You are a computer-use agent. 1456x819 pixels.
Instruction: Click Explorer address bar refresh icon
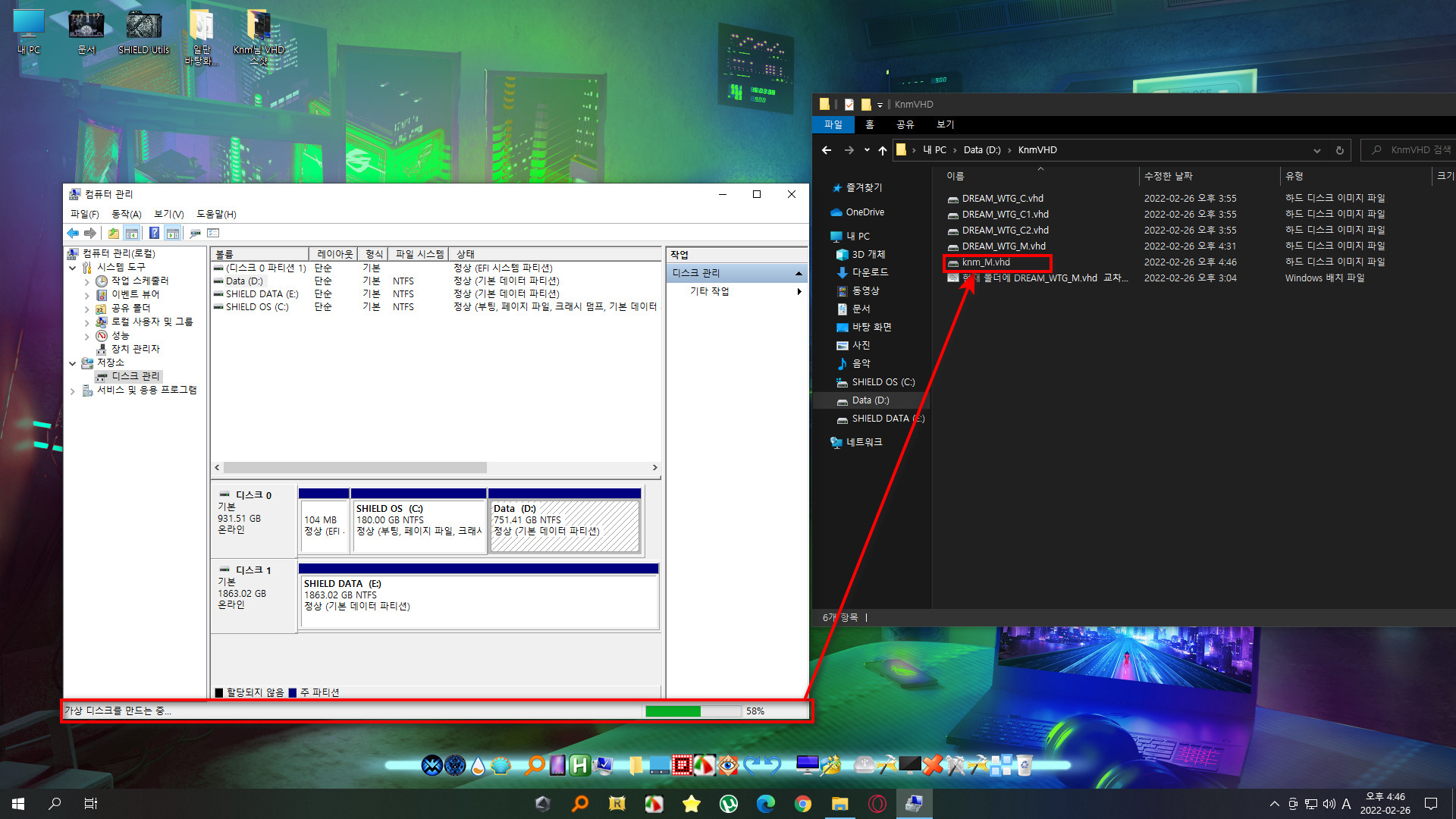point(1339,150)
